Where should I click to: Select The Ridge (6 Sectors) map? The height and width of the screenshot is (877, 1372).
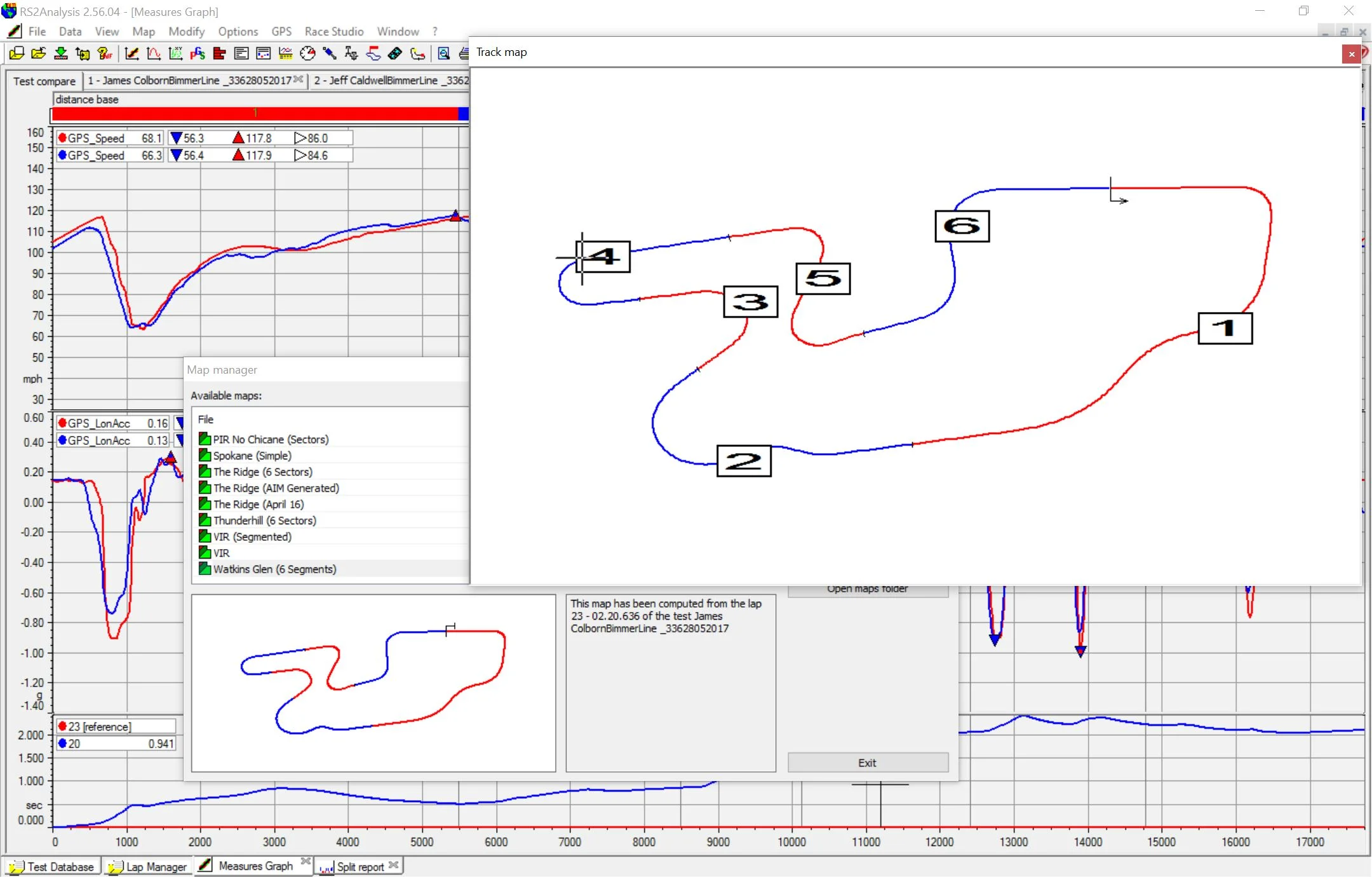click(262, 472)
